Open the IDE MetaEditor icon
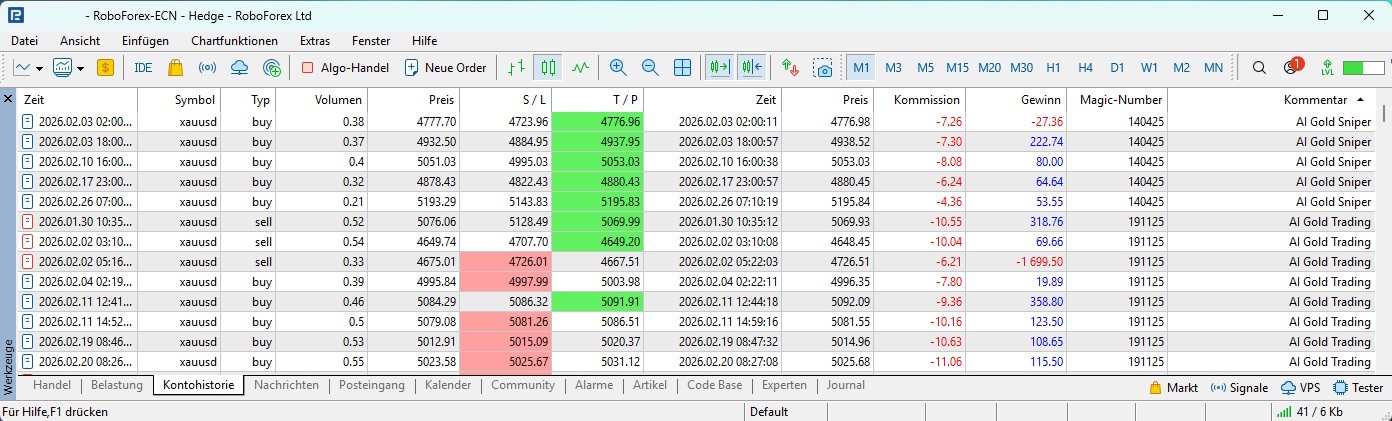 tap(143, 68)
